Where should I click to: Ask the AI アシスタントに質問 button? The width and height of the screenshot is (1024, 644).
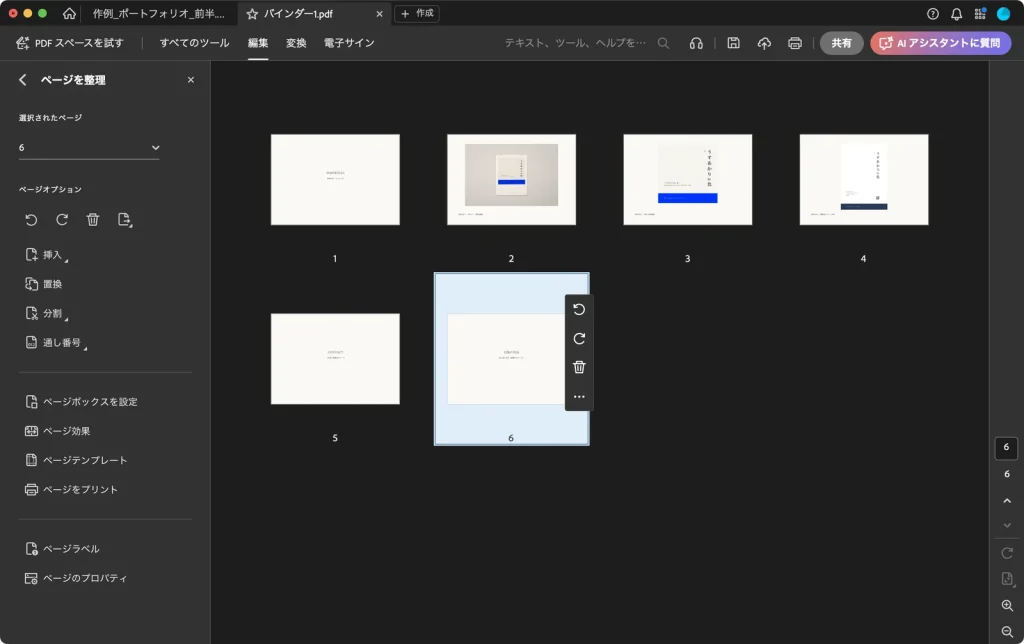pos(940,43)
